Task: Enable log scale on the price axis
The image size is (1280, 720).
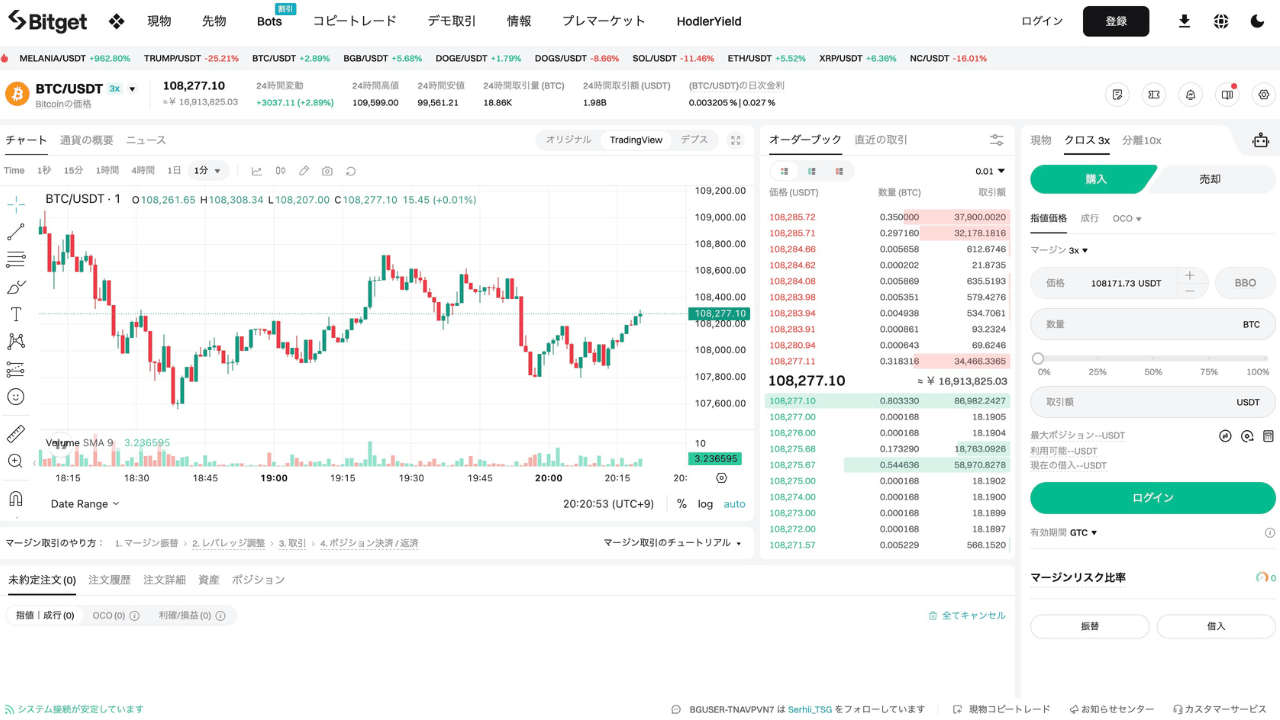Action: (x=705, y=504)
